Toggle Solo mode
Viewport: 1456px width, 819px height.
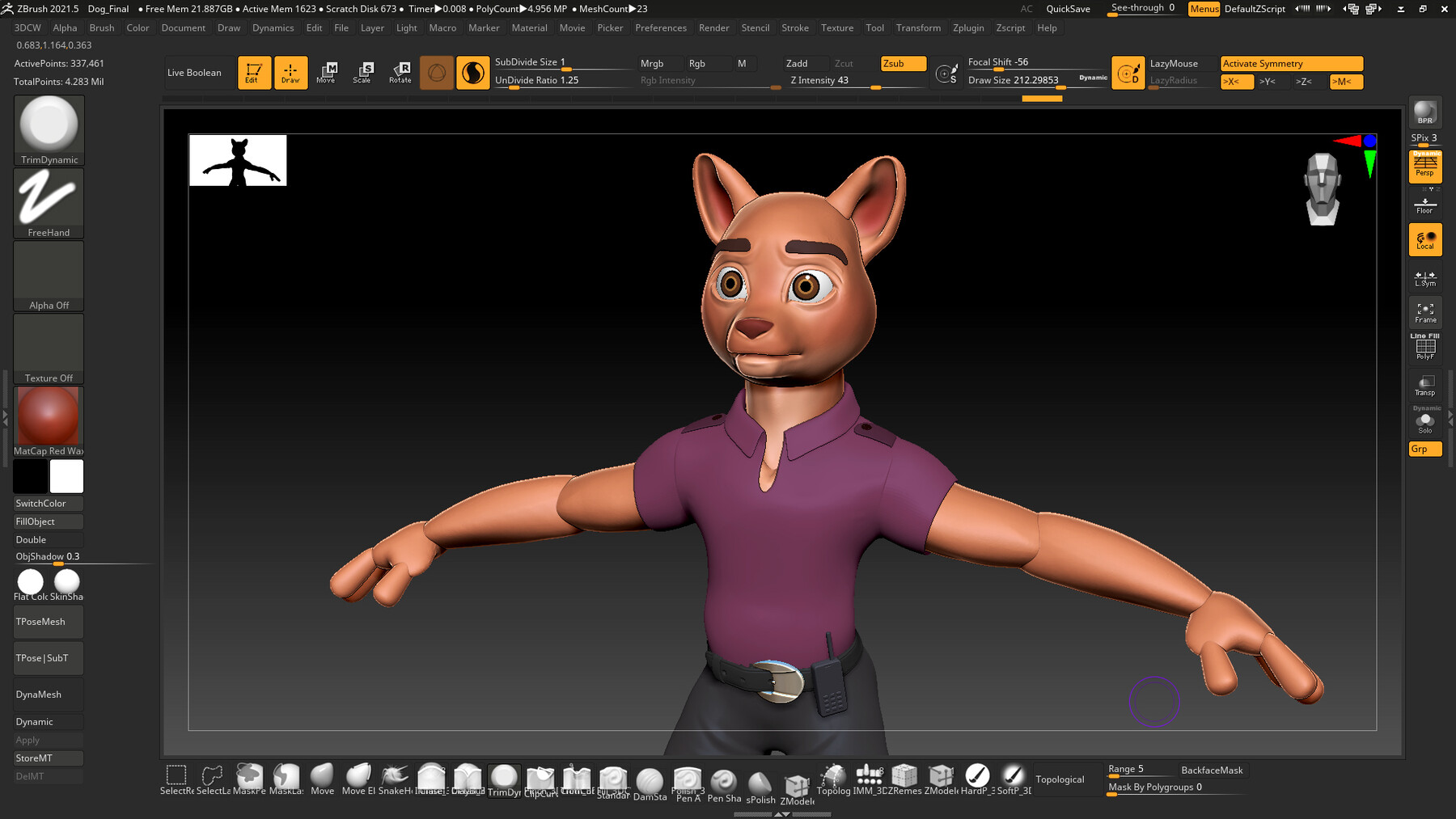(x=1425, y=421)
